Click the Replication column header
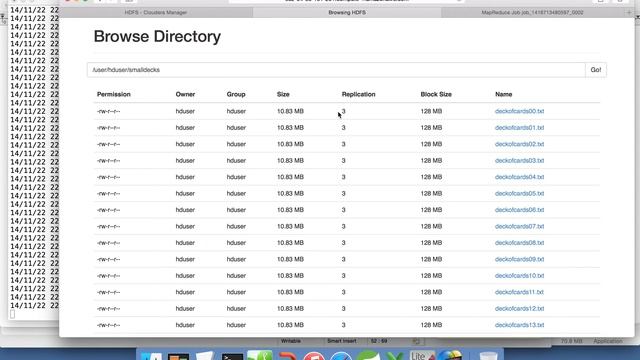The height and width of the screenshot is (360, 640). (x=358, y=94)
